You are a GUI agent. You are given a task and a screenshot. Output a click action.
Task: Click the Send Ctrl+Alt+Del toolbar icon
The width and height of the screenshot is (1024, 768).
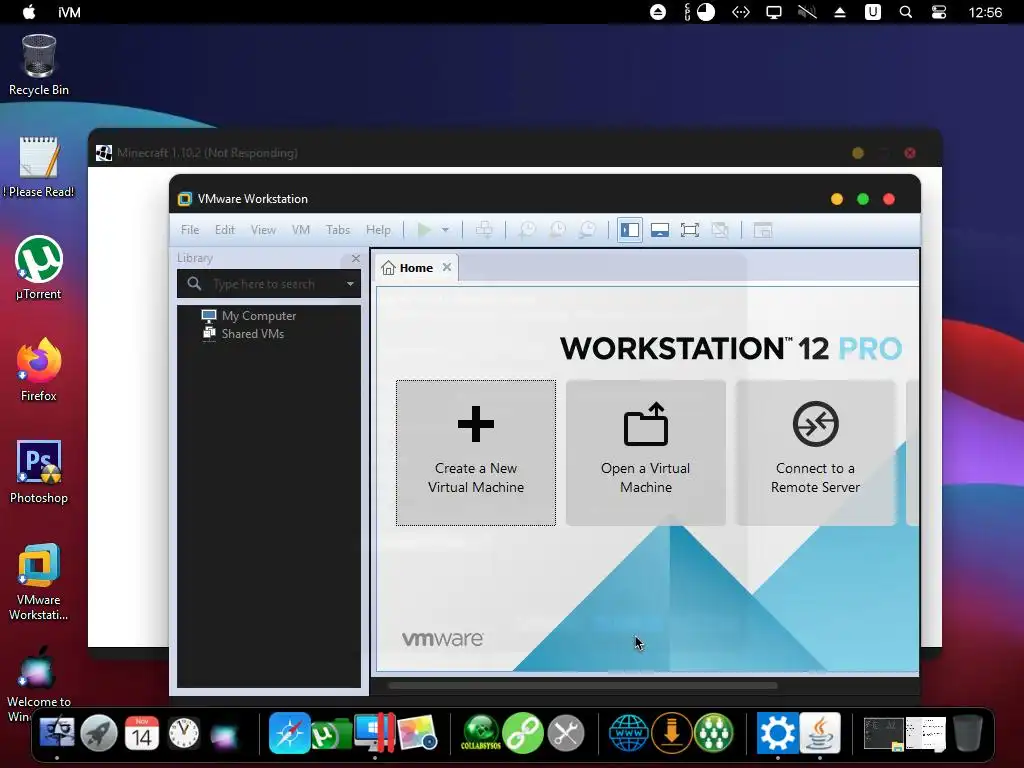click(x=484, y=230)
